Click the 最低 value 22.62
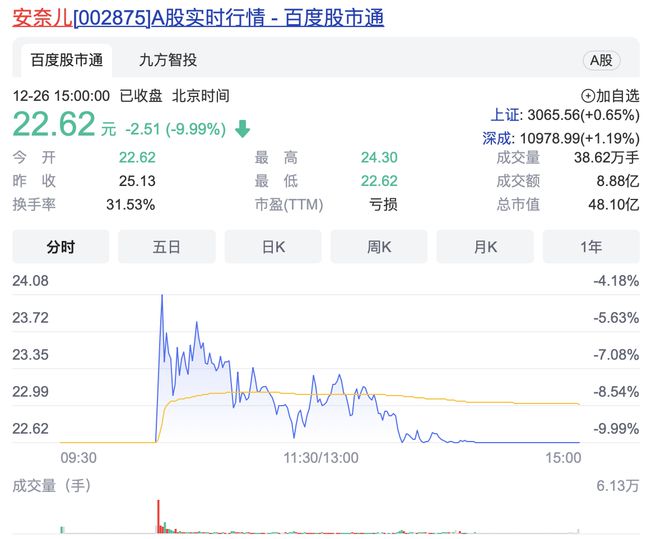 coord(379,181)
